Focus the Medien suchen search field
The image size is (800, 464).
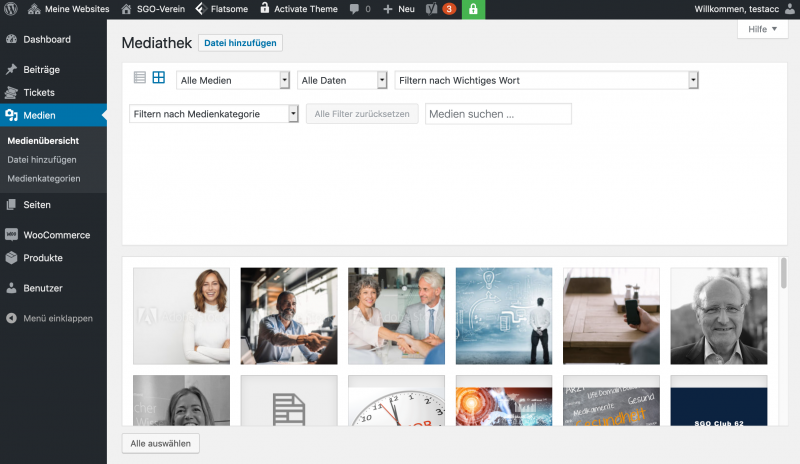point(498,114)
